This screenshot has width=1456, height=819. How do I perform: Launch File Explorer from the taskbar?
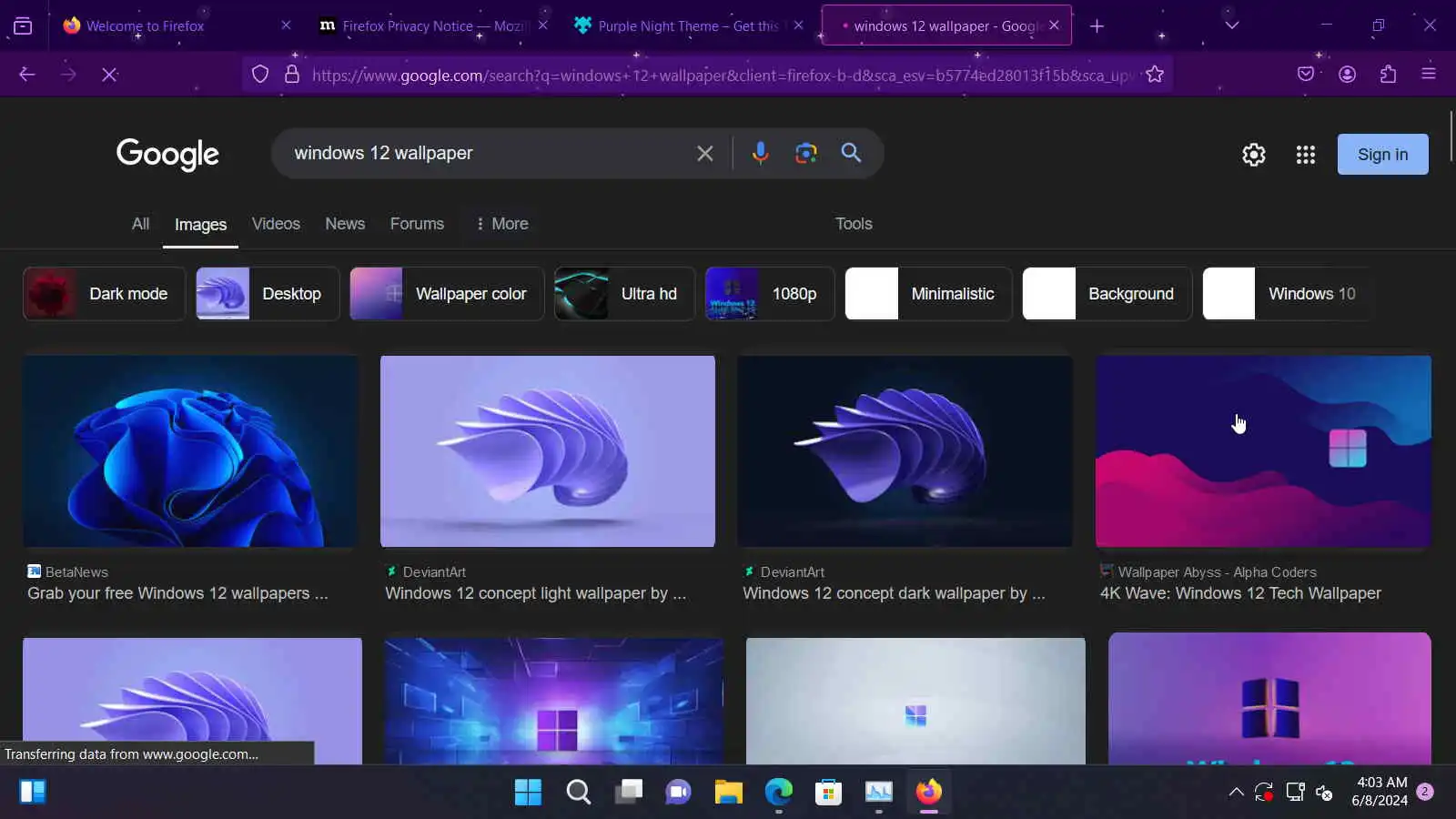pyautogui.click(x=728, y=792)
